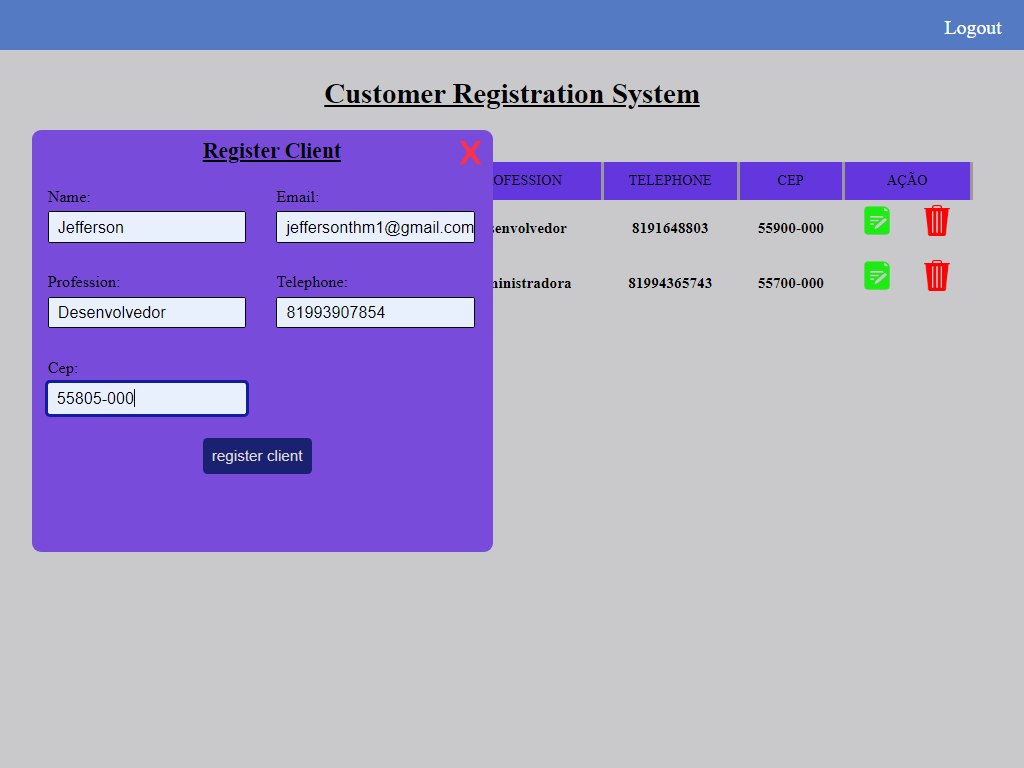Click the Cep field showing 55805-000

coord(146,398)
